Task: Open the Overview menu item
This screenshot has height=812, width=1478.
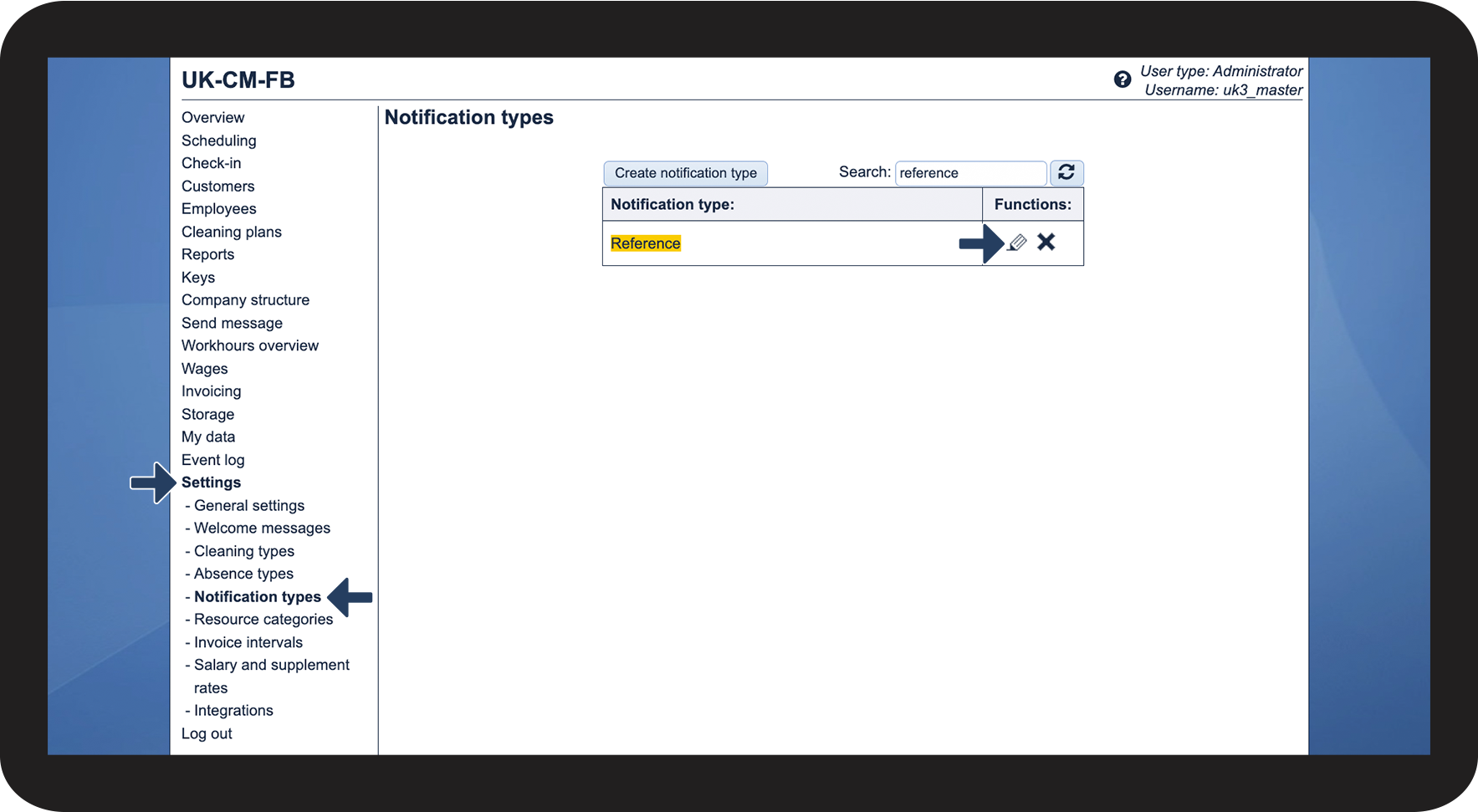Action: tap(213, 118)
